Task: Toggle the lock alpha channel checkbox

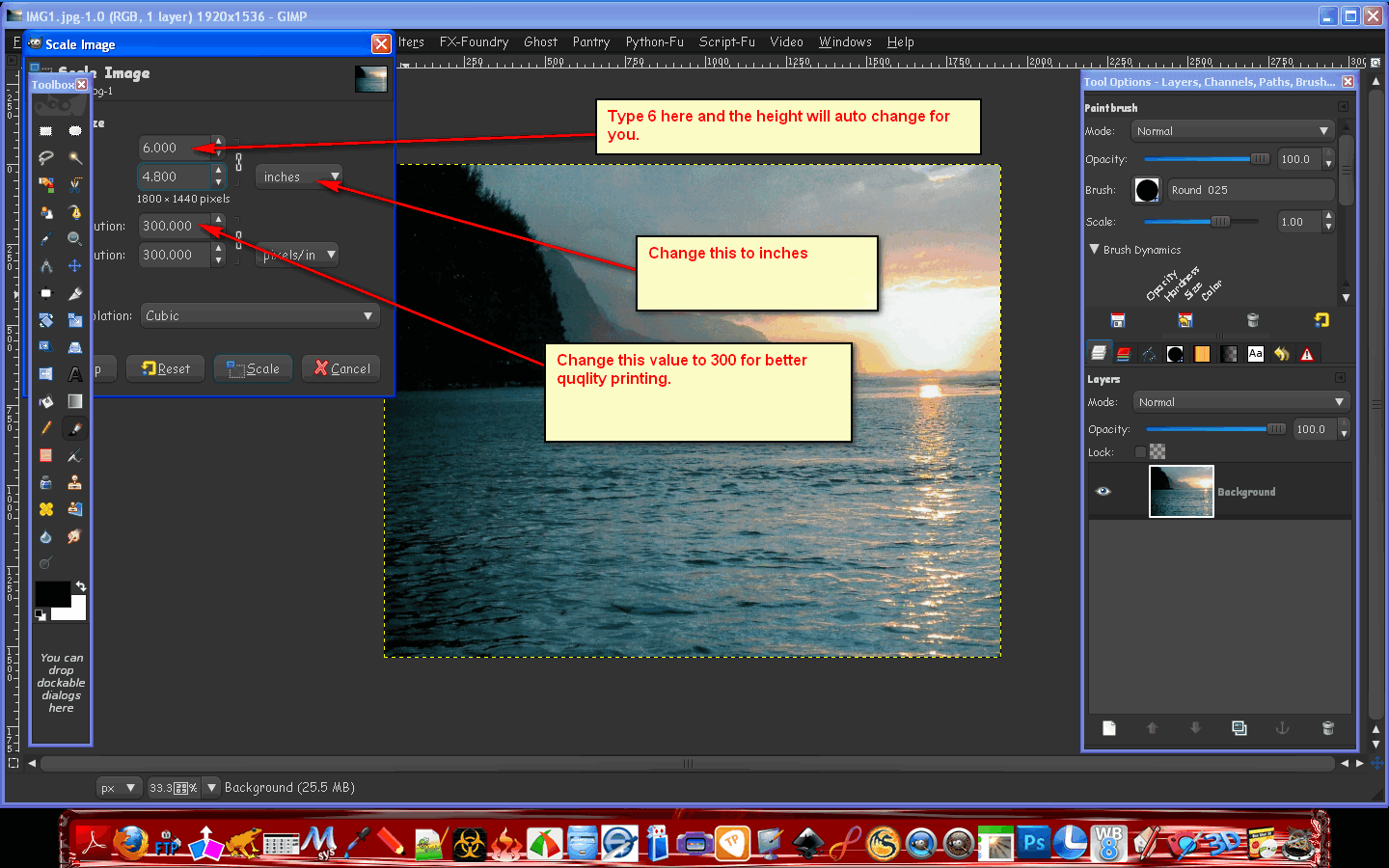Action: (x=1140, y=451)
